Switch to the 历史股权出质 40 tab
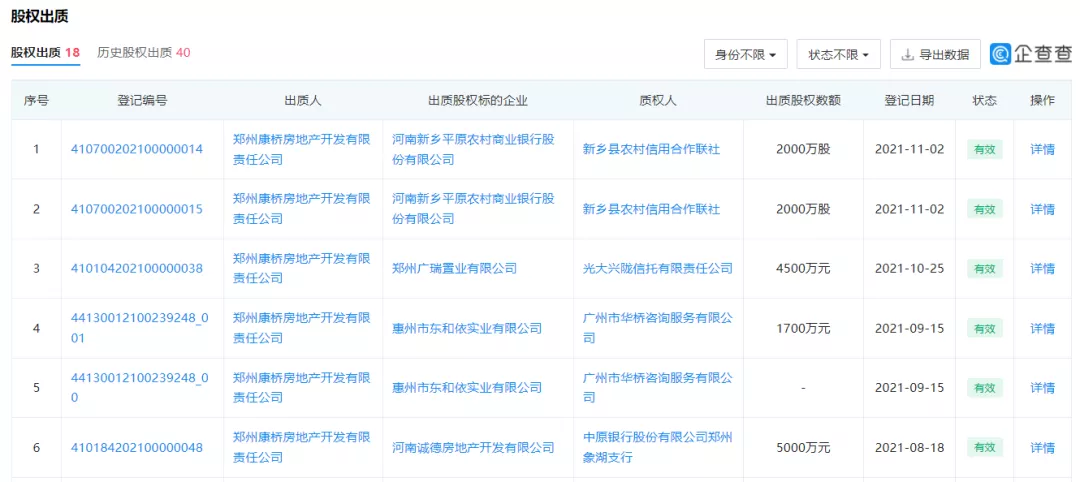 point(144,53)
